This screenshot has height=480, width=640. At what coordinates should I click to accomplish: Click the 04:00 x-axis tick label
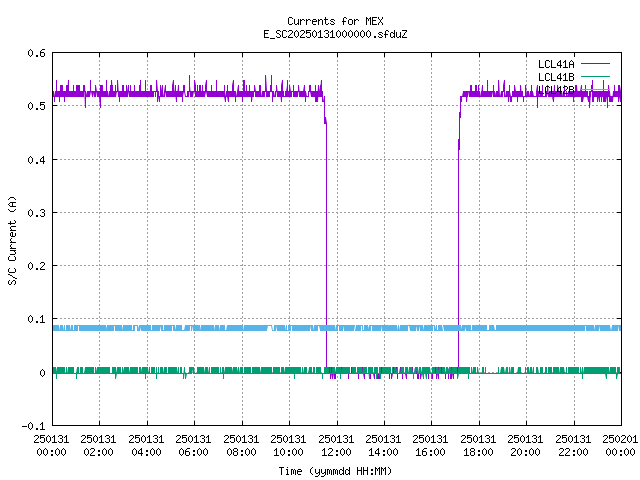coord(146,452)
